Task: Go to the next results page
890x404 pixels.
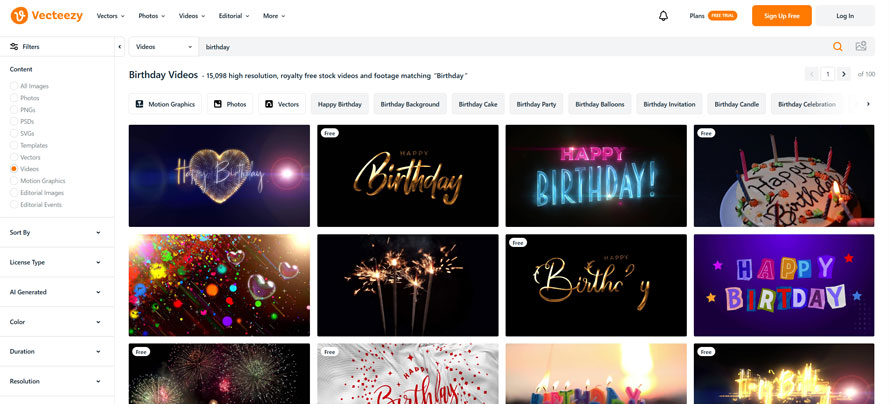Action: point(843,74)
